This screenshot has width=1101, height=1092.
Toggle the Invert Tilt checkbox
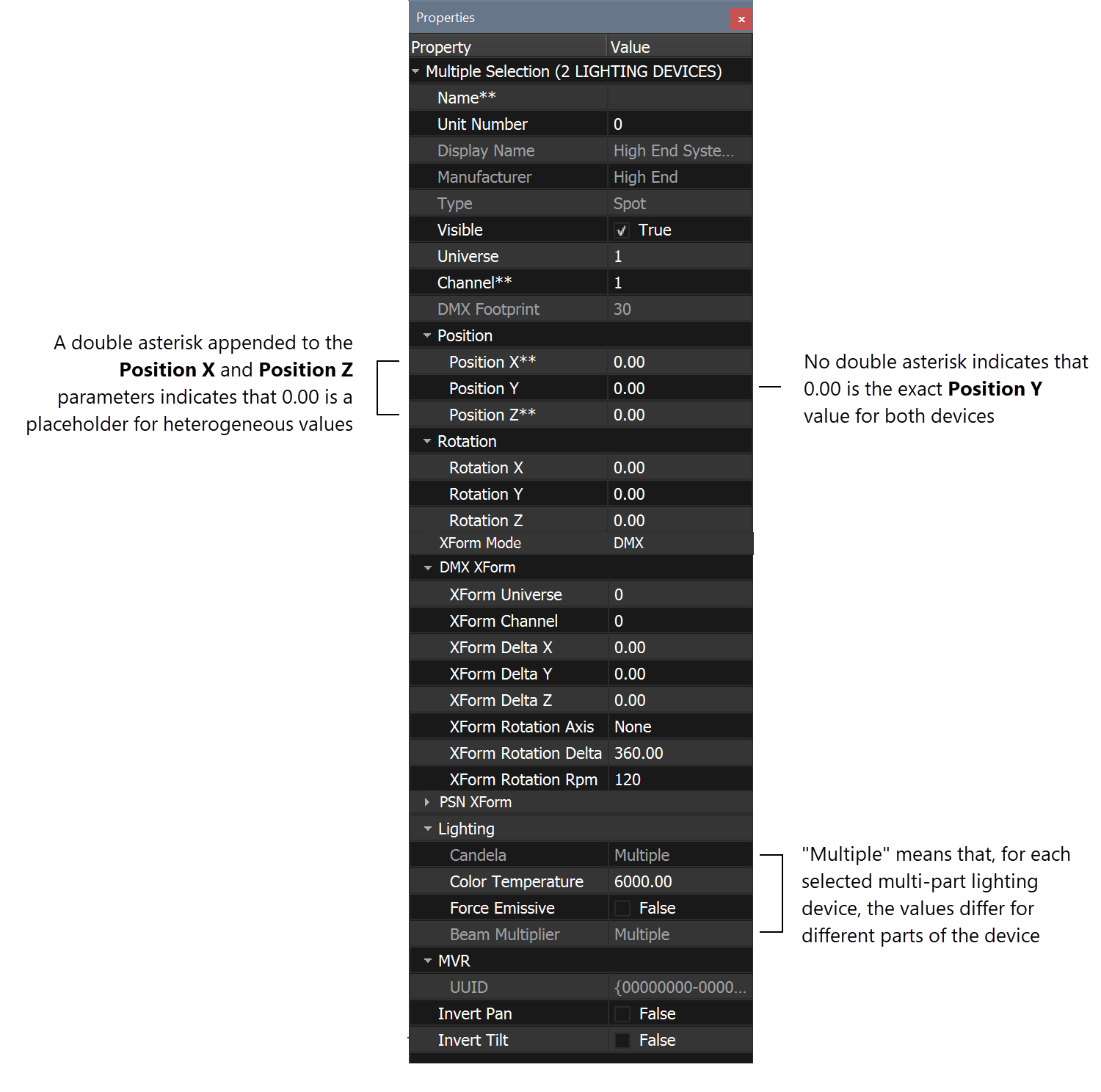pos(622,1041)
